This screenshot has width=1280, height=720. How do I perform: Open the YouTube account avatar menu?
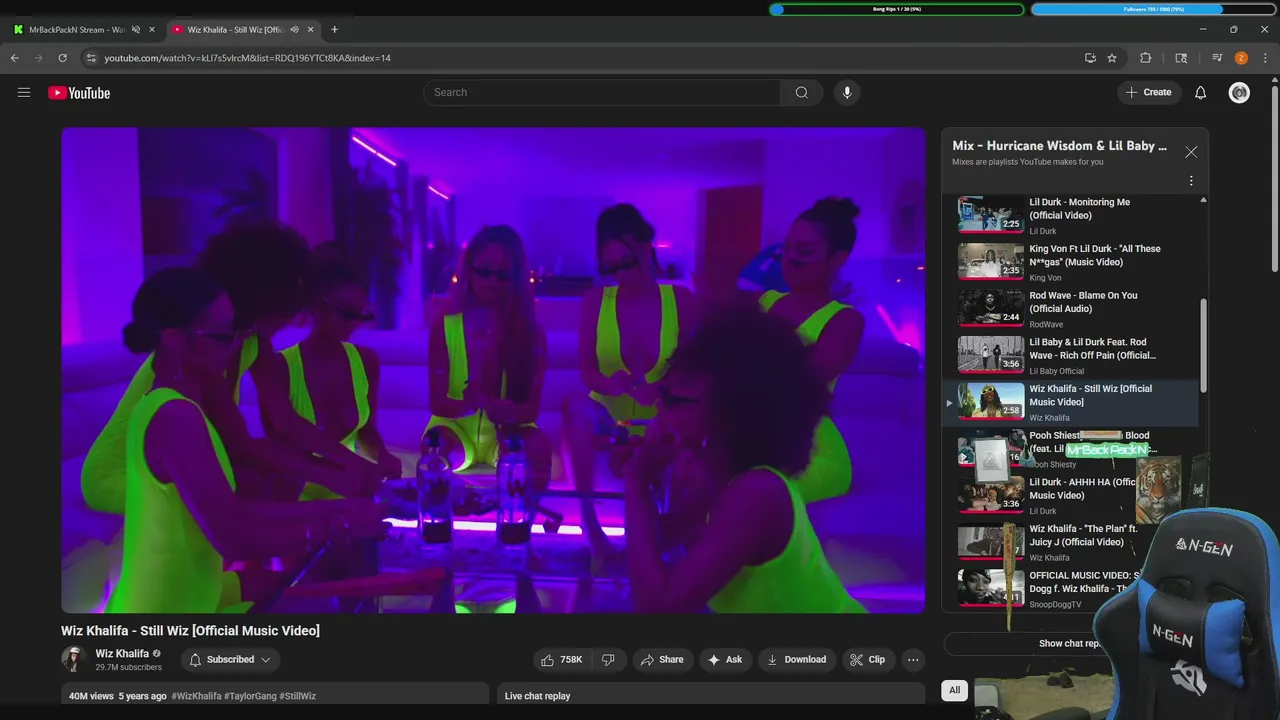click(1239, 92)
